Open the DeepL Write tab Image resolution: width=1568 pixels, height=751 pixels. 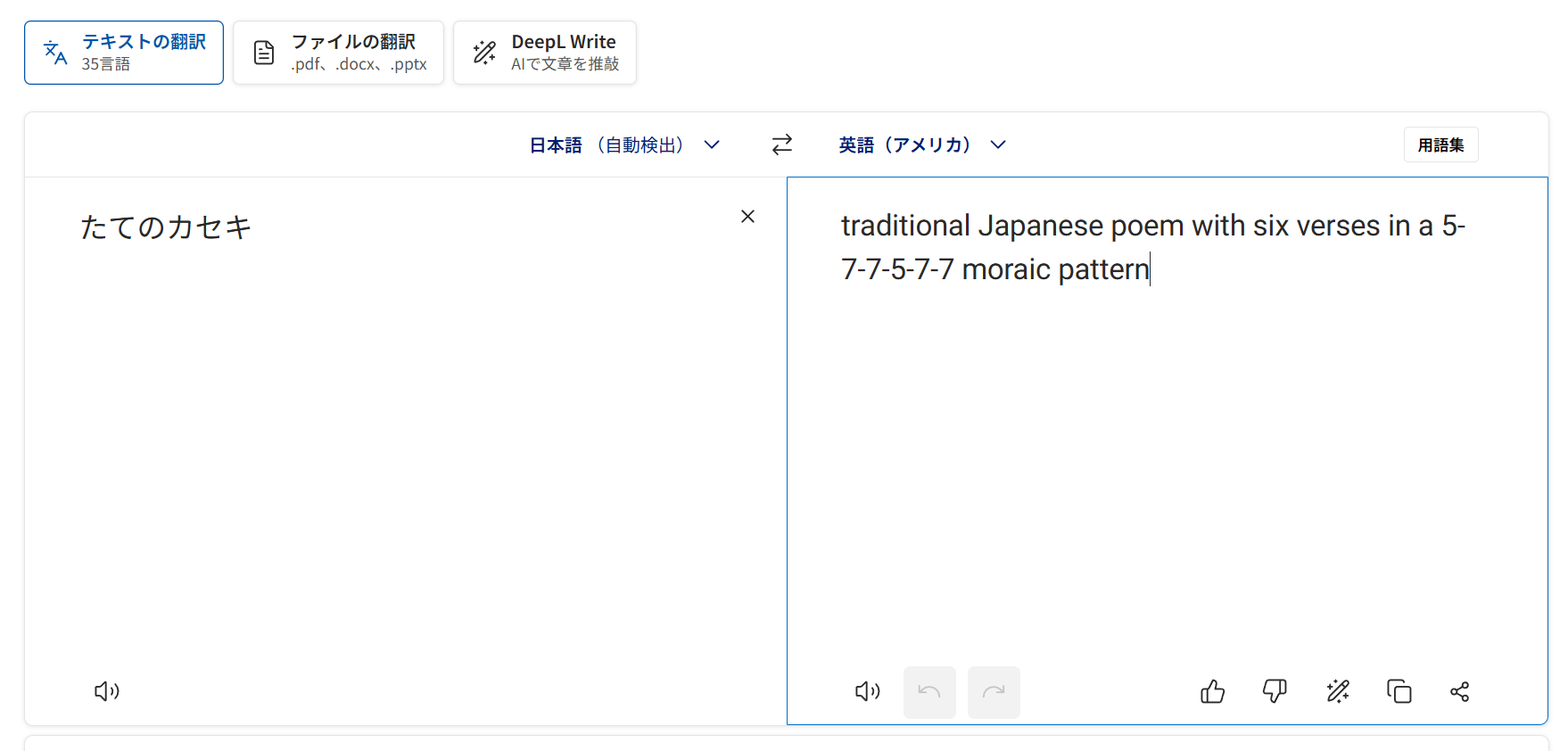click(x=545, y=53)
